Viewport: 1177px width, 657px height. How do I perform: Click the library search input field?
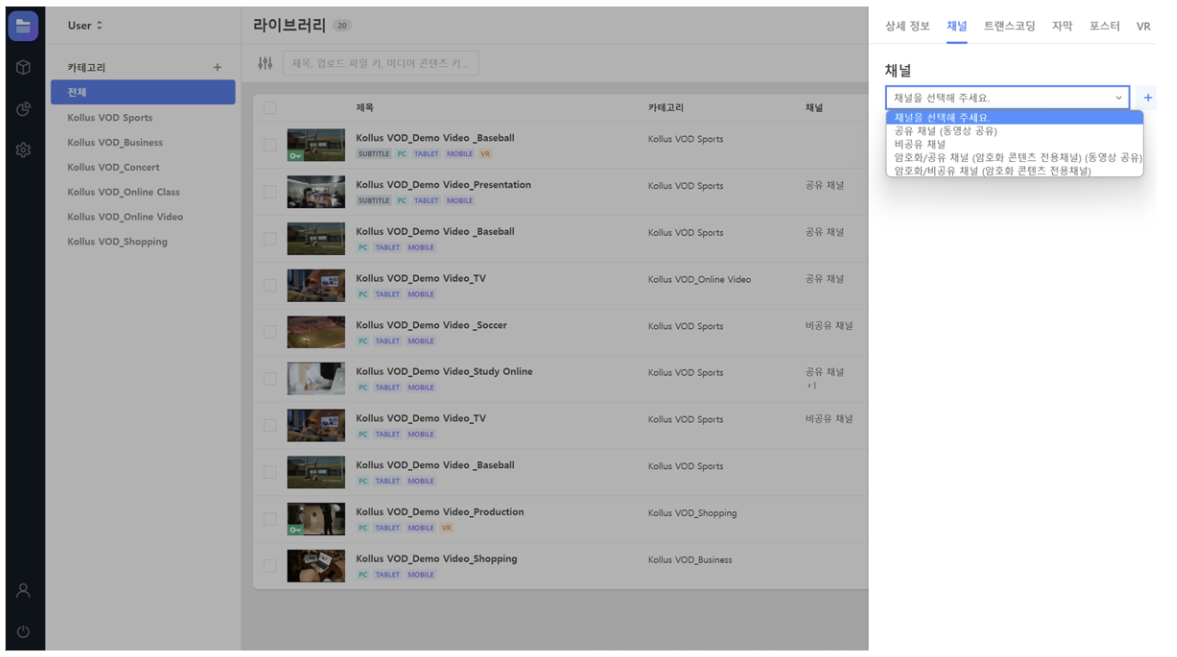pyautogui.click(x=380, y=64)
